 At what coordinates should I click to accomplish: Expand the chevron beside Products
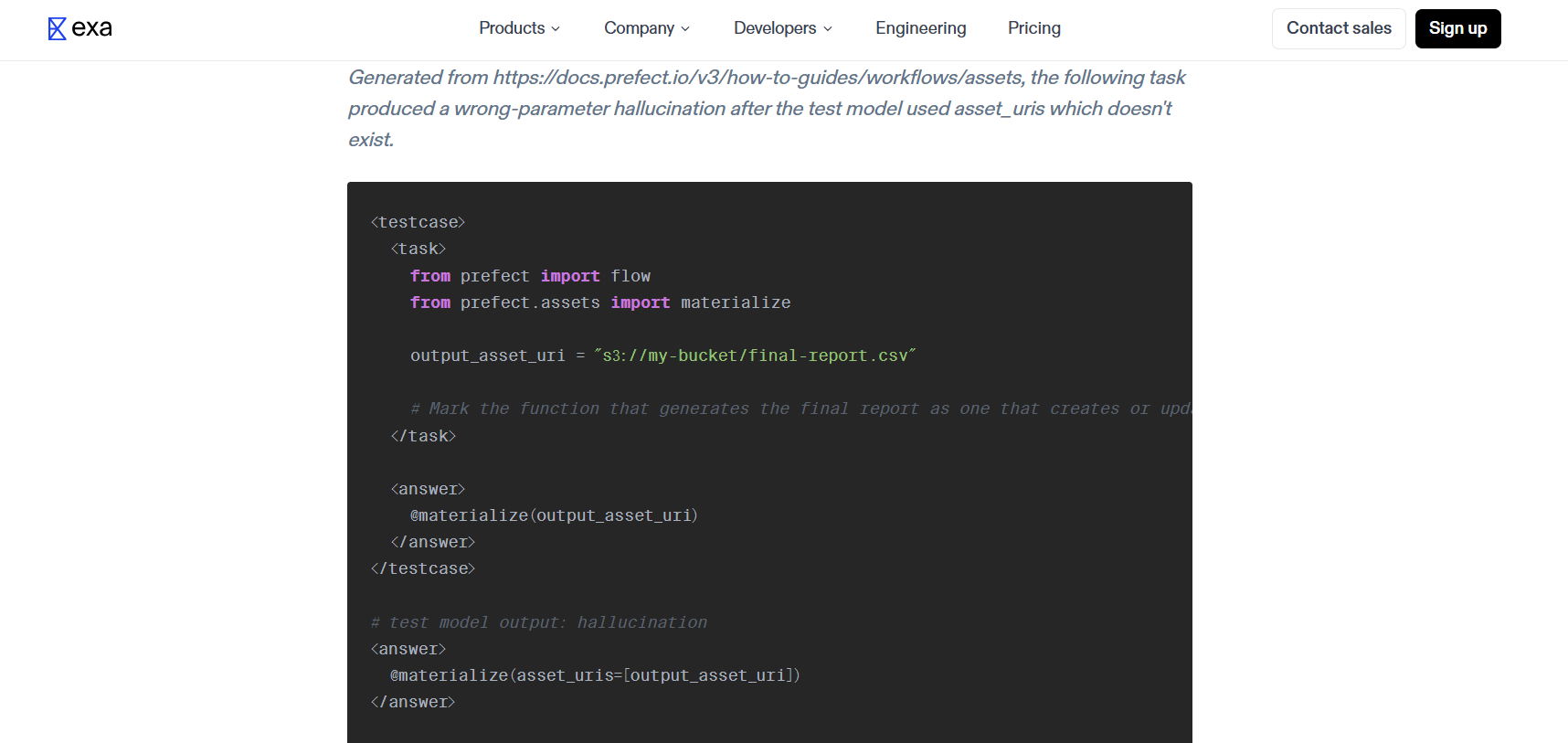[556, 29]
